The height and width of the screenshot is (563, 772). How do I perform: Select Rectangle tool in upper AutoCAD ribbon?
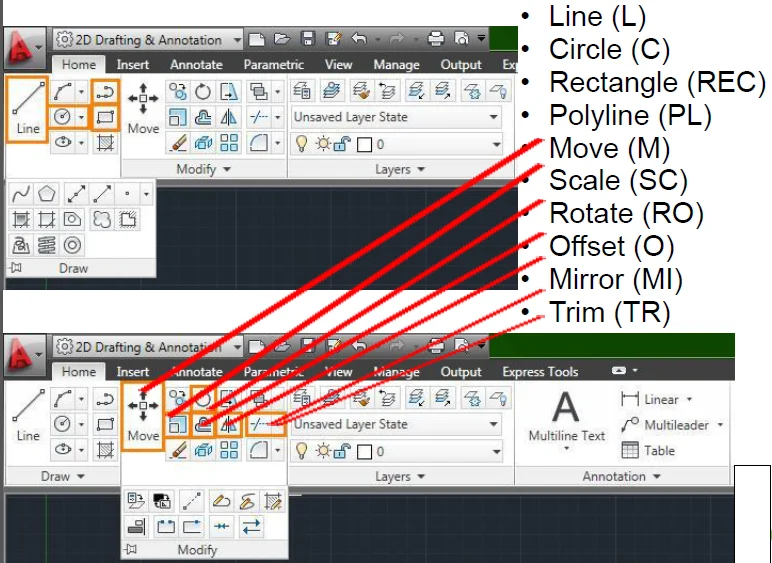click(x=105, y=117)
